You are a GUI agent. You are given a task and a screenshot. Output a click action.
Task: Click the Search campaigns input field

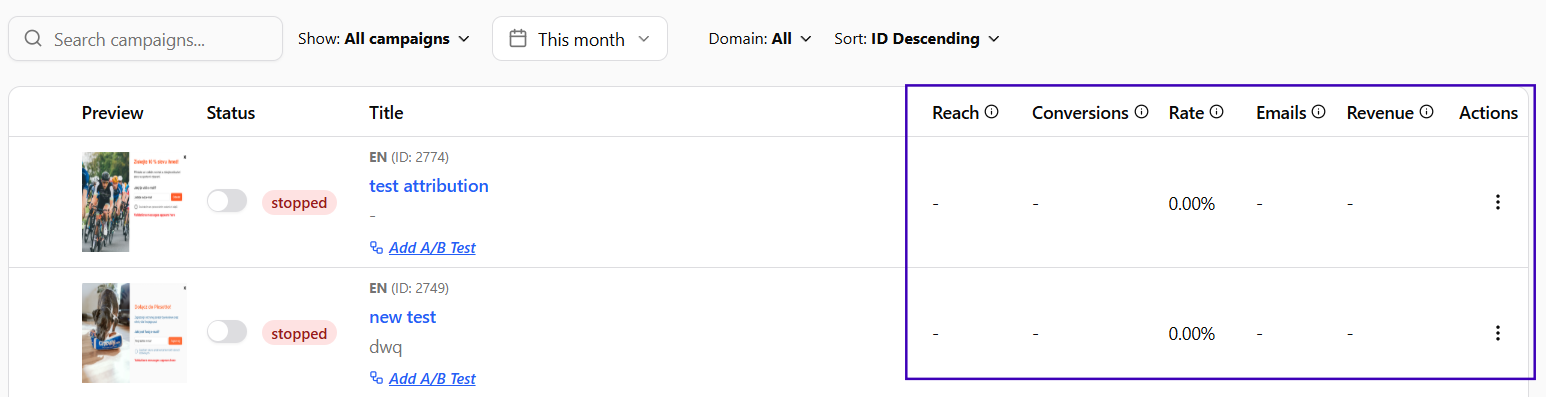(145, 39)
